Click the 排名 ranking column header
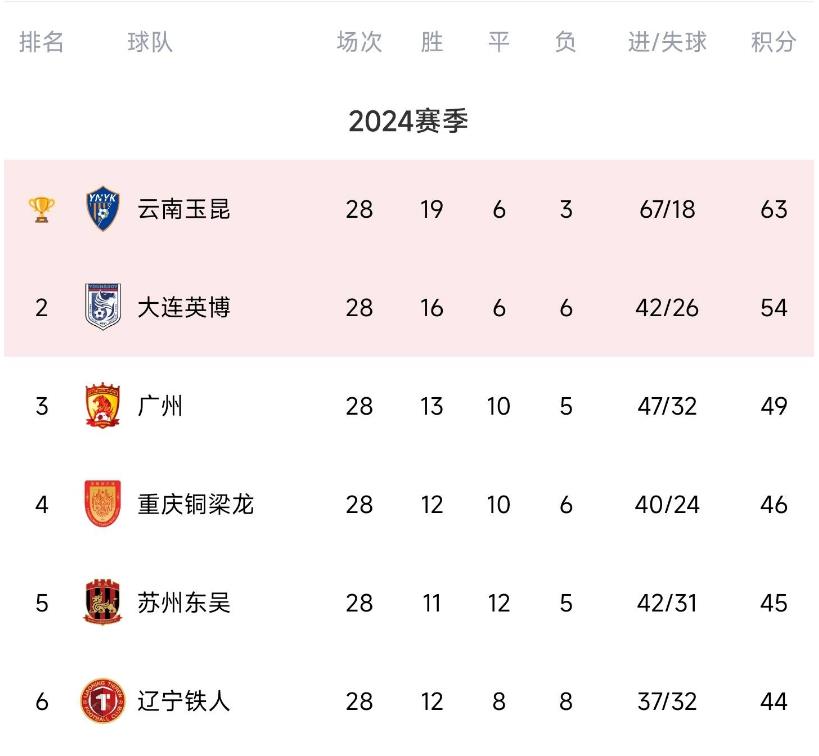This screenshot has height=756, width=819. [42, 42]
